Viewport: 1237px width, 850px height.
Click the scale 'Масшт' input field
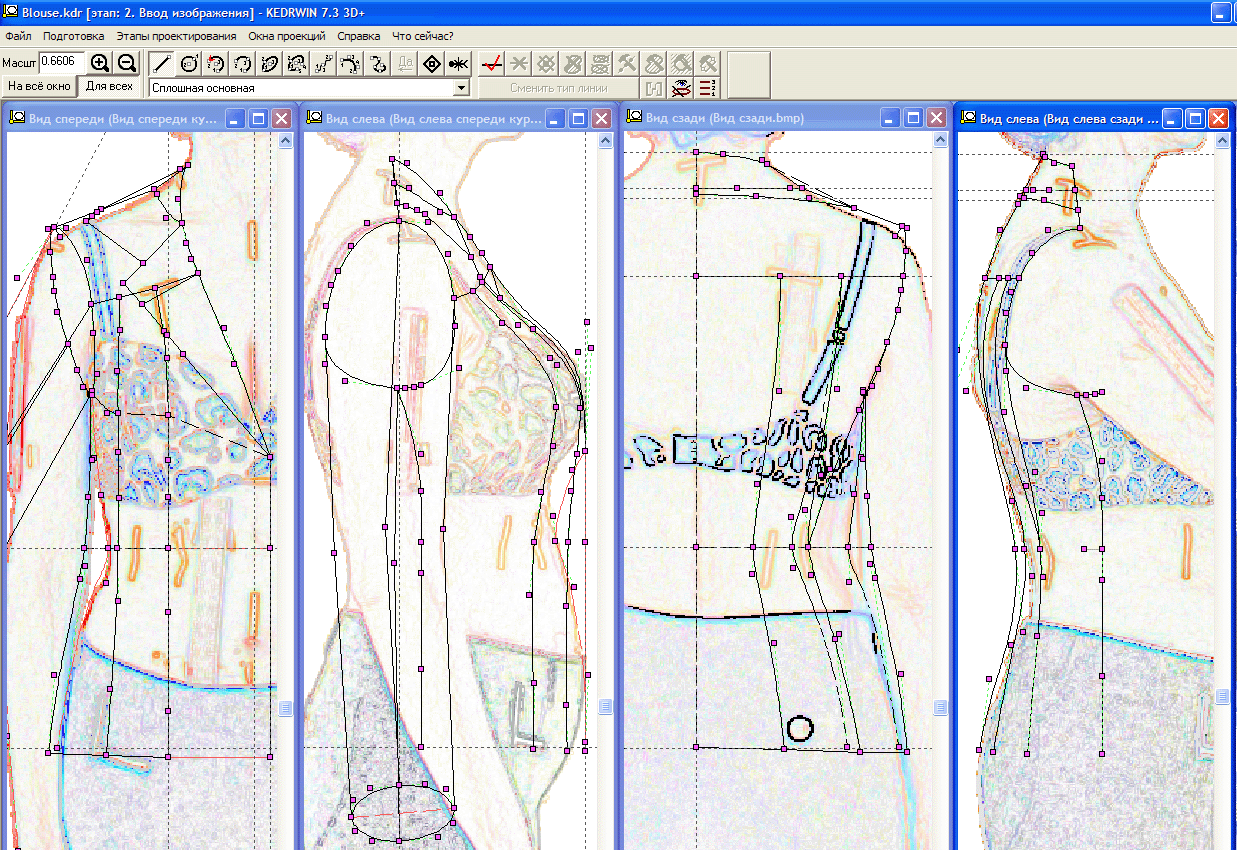(x=61, y=63)
